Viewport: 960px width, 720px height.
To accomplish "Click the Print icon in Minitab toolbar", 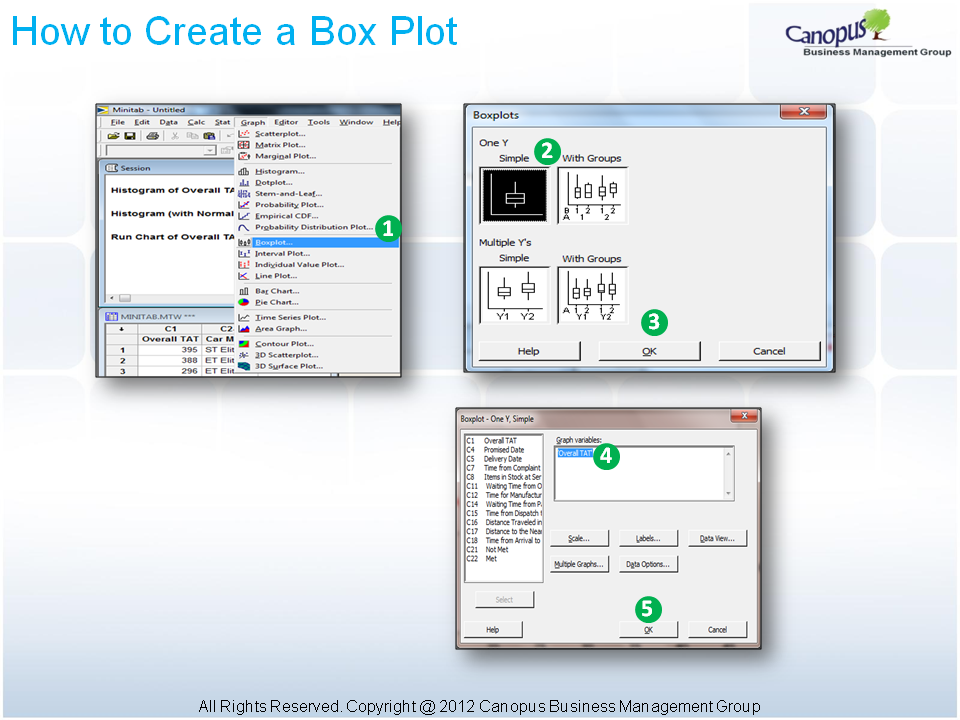I will [x=152, y=136].
